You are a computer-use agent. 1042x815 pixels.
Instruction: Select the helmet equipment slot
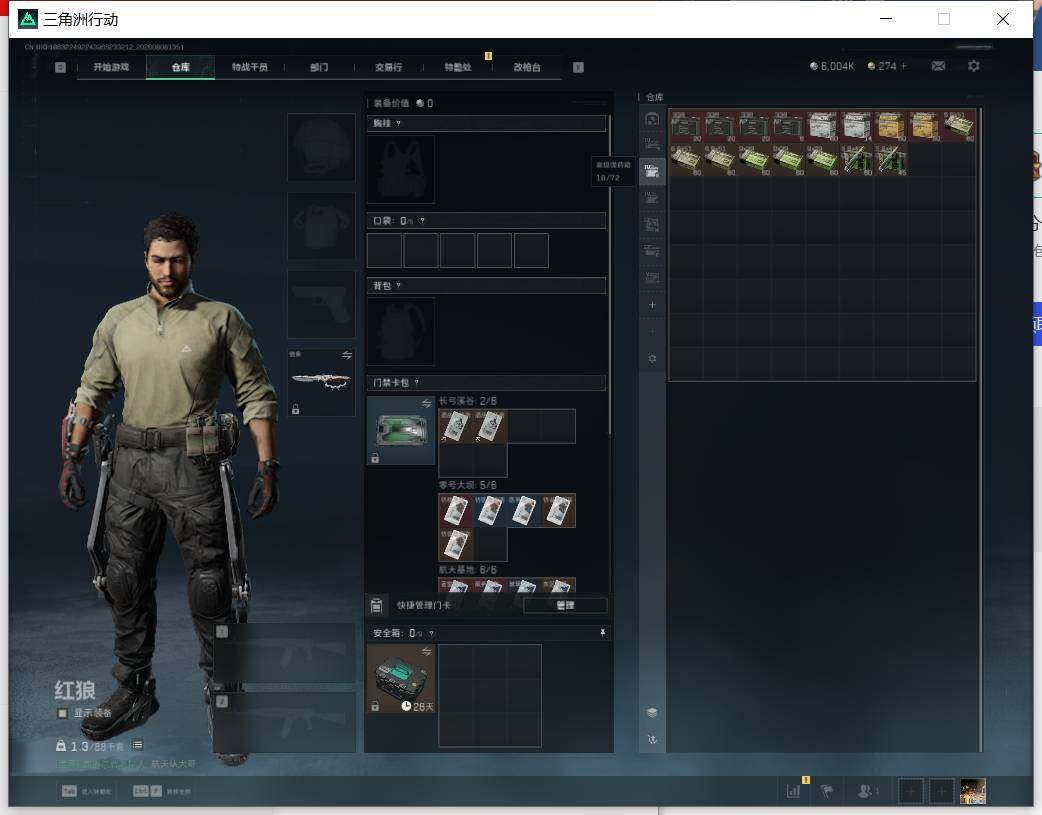pos(321,148)
